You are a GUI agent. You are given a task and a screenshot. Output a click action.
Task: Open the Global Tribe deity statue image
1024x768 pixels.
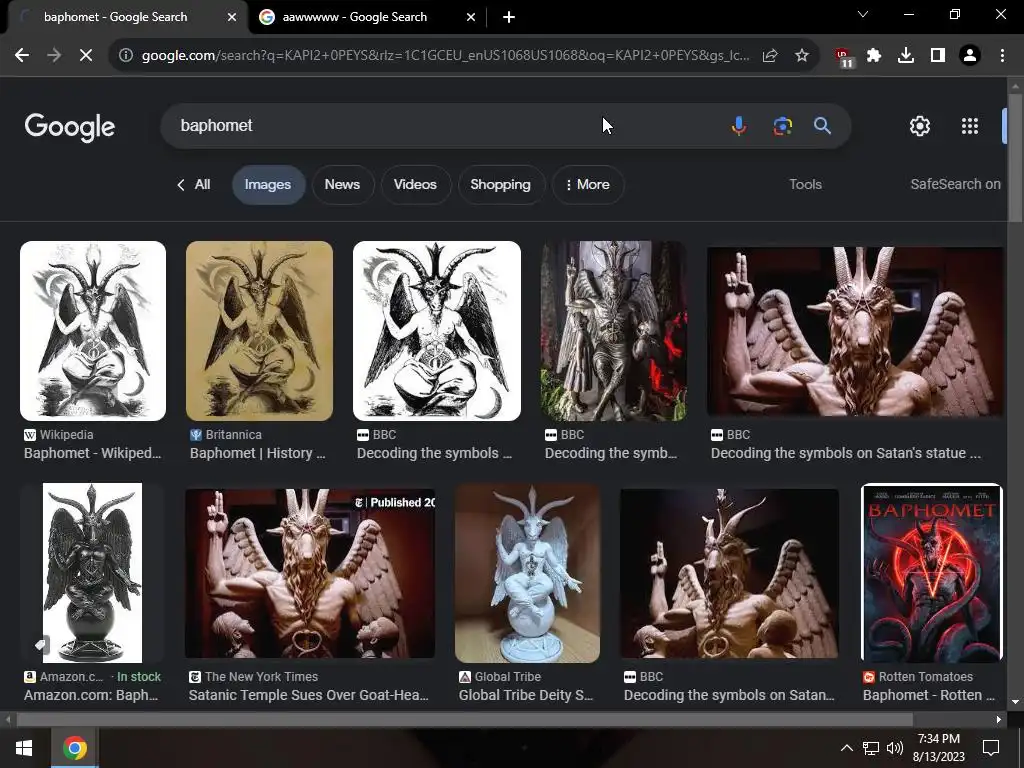pyautogui.click(x=528, y=573)
